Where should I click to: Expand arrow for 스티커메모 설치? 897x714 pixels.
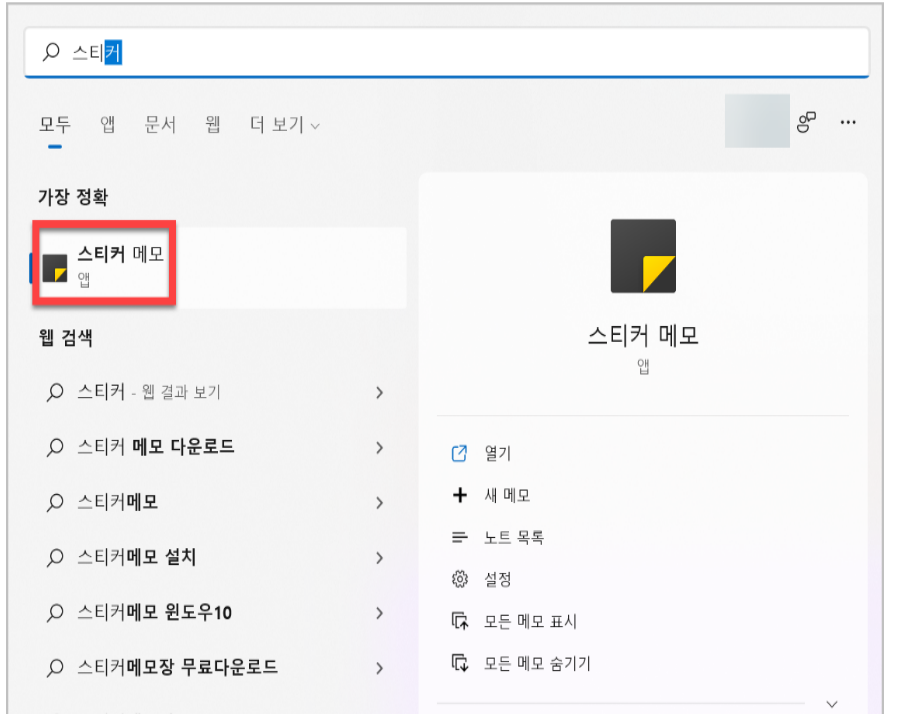(x=379, y=558)
